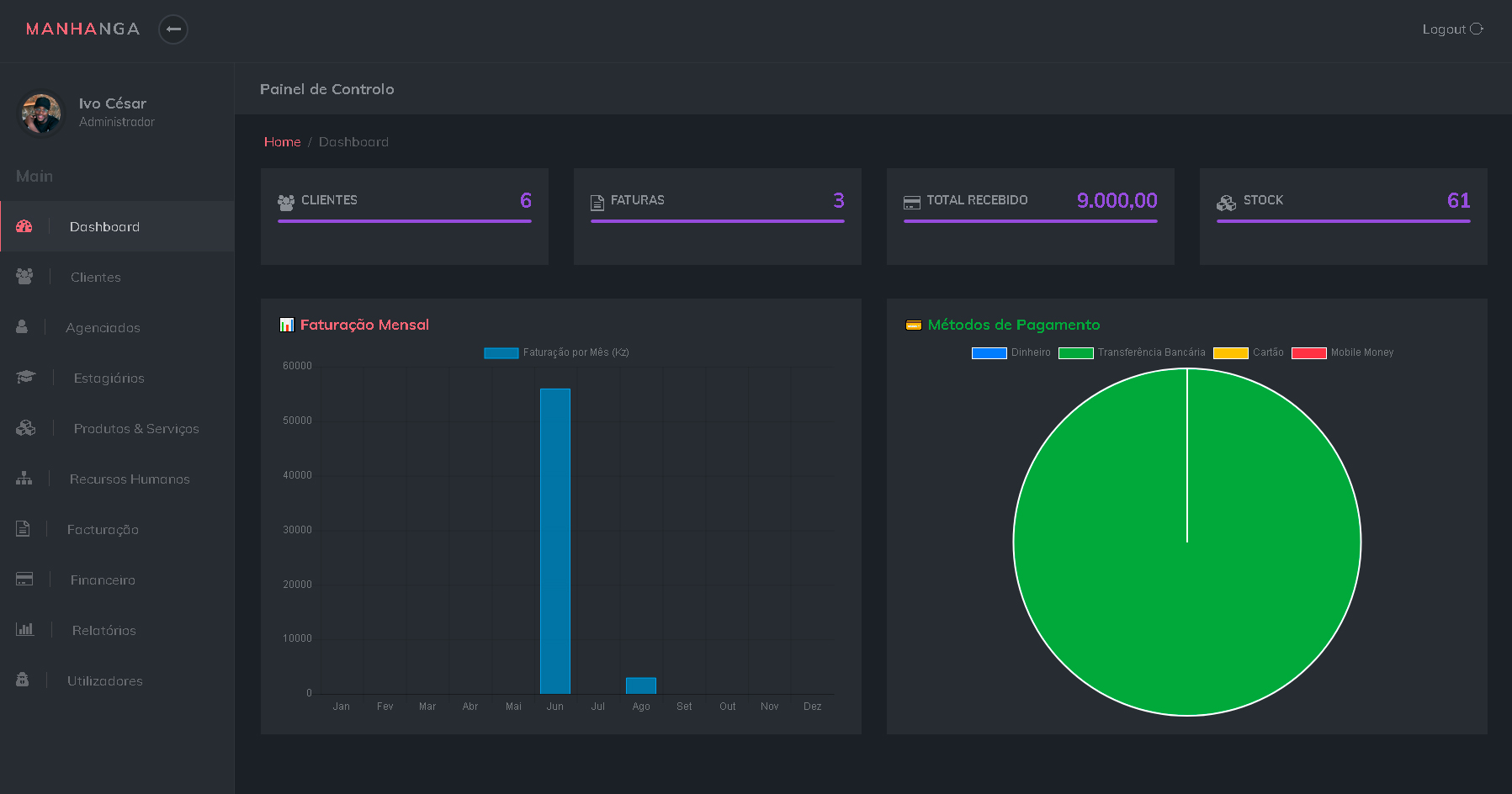Screen dimensions: 1512x794
Task: Click the Recursos Humanos org-chart icon
Action: (24, 479)
